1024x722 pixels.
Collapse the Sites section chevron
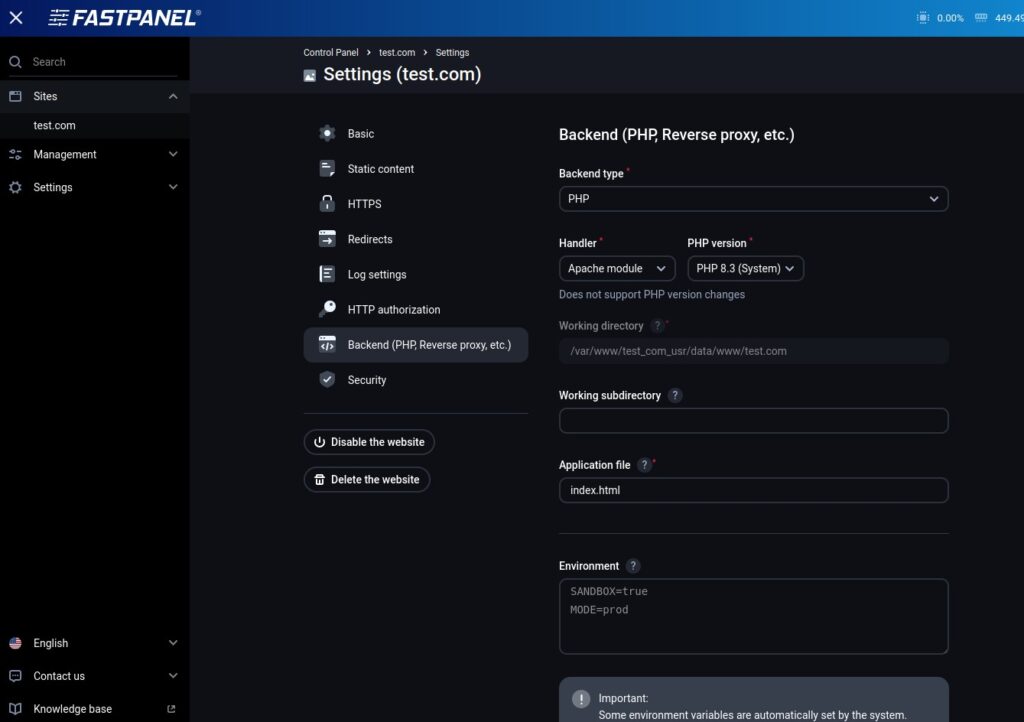173,97
